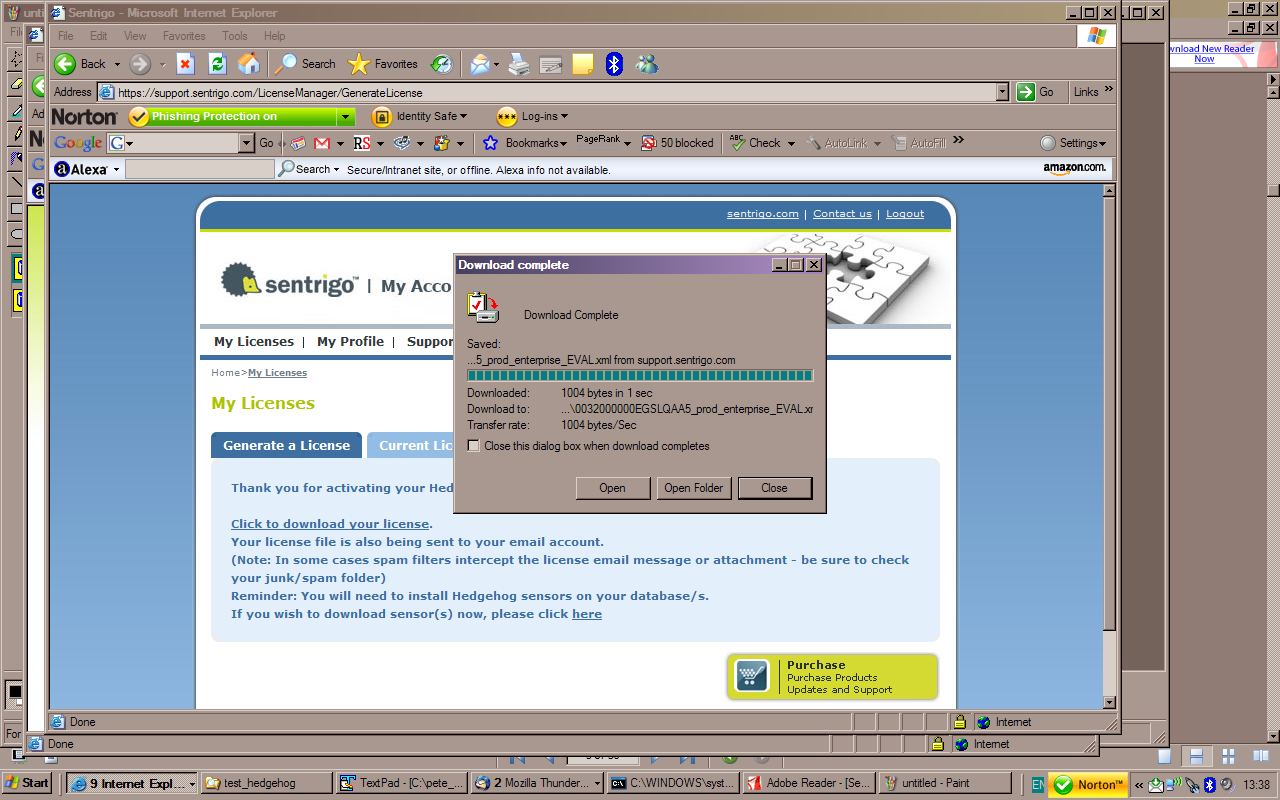Click the Alexa search input field
Image resolution: width=1280 pixels, height=800 pixels.
pos(200,170)
